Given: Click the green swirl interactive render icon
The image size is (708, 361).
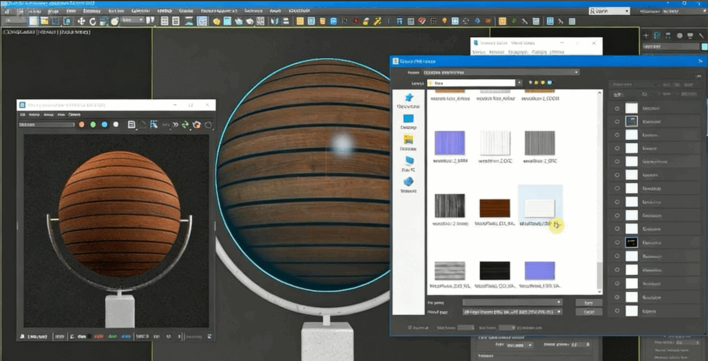Looking at the screenshot, I should click(186, 125).
